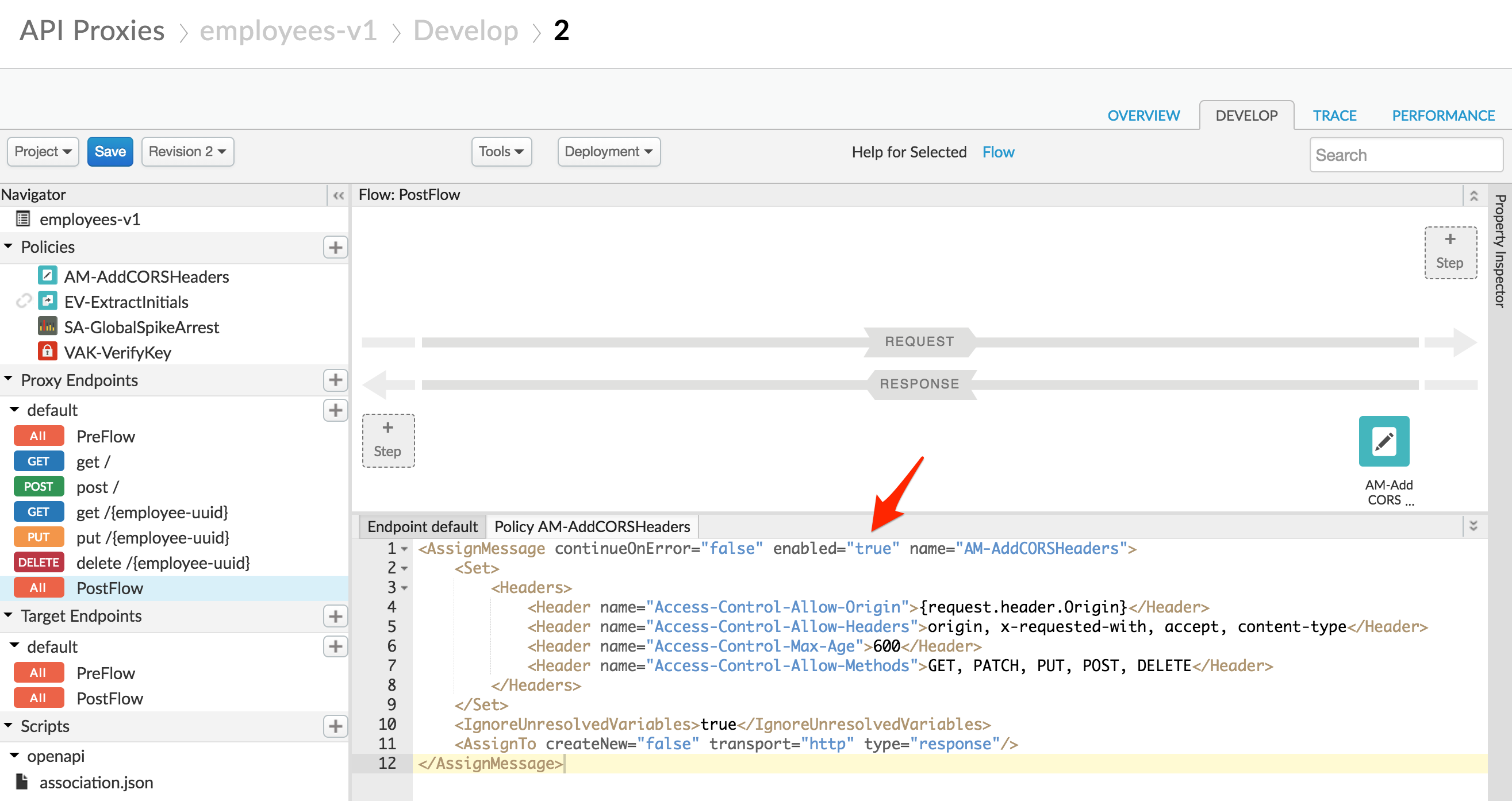
Task: Switch to the DEVELOP tab
Action: pos(1247,115)
